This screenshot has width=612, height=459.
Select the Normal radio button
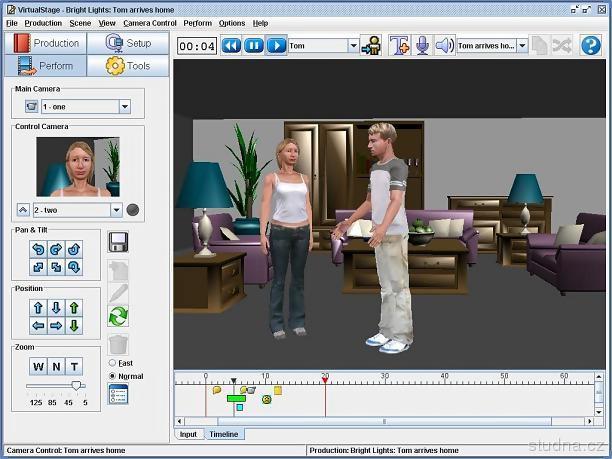[112, 375]
